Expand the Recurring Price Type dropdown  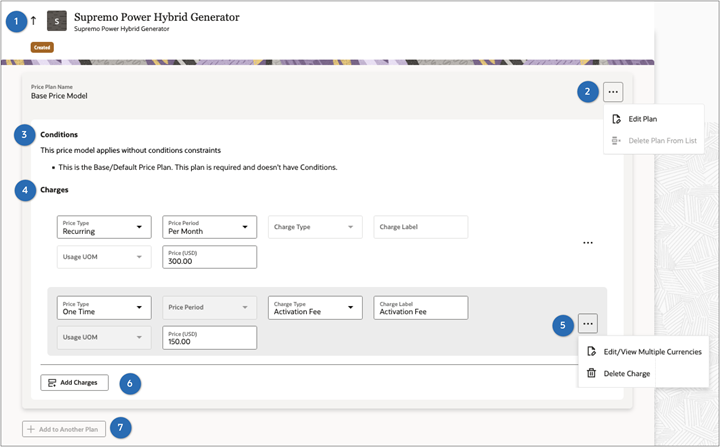(x=139, y=228)
